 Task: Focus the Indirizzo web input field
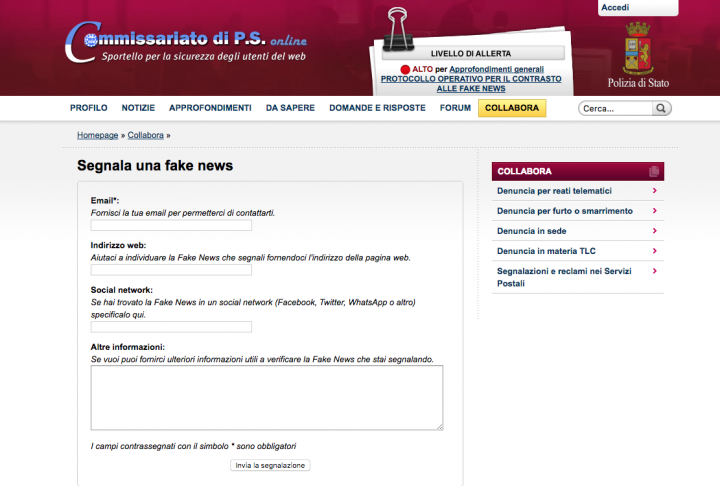[x=171, y=270]
